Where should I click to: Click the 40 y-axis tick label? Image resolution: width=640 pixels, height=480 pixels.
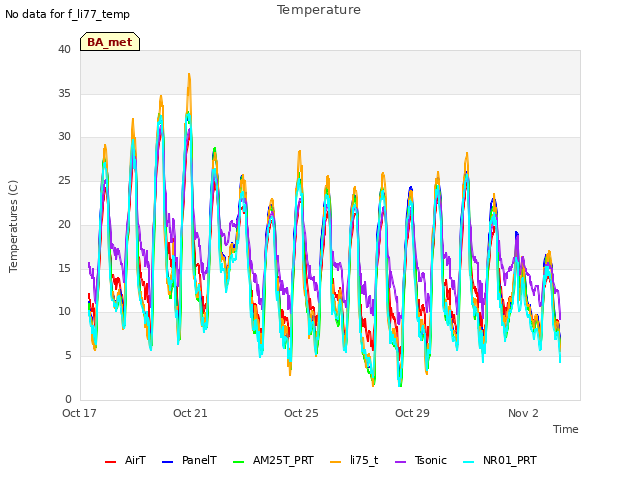64,49
